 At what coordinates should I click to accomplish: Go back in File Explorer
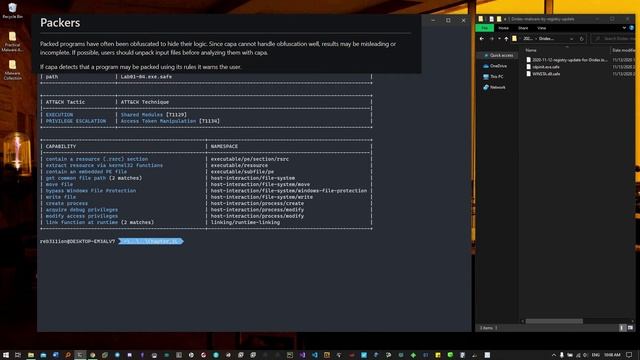tap(482, 39)
